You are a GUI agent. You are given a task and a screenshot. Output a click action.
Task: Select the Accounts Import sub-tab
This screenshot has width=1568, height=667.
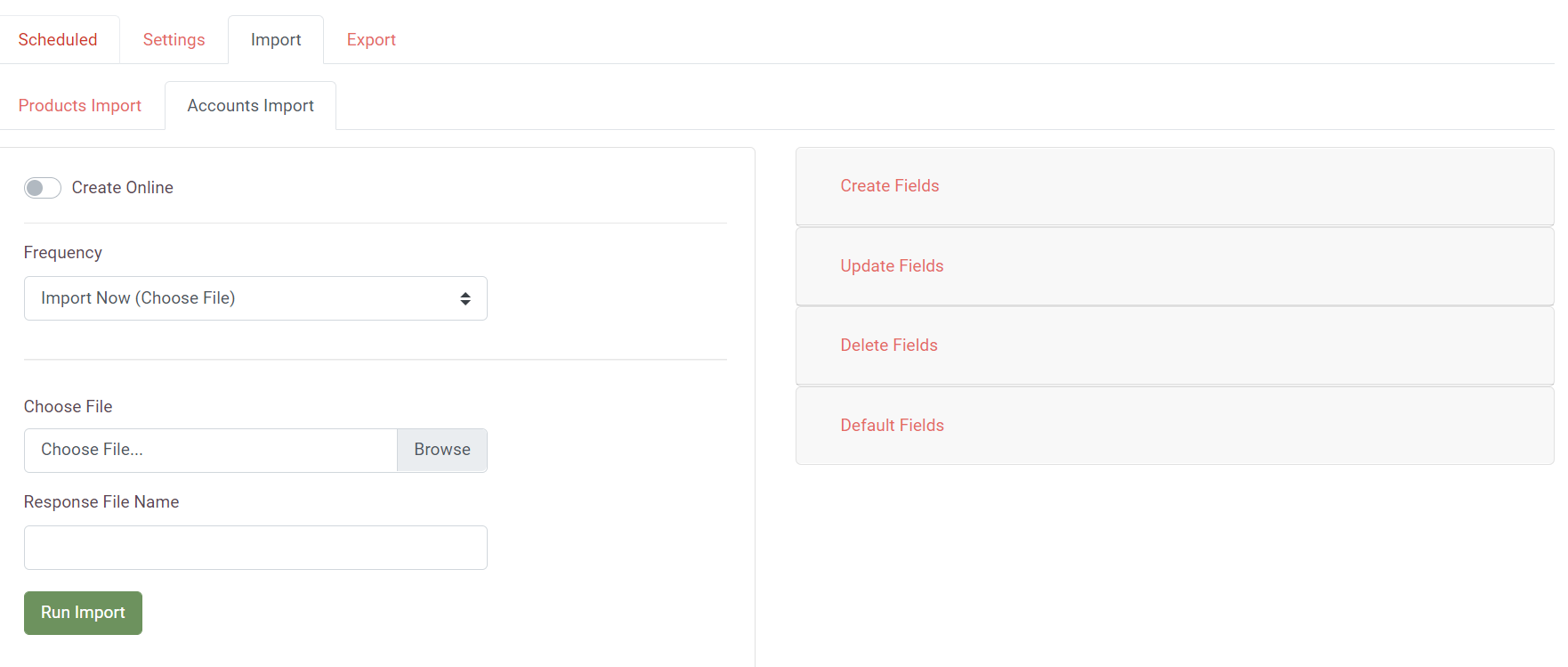pyautogui.click(x=251, y=106)
